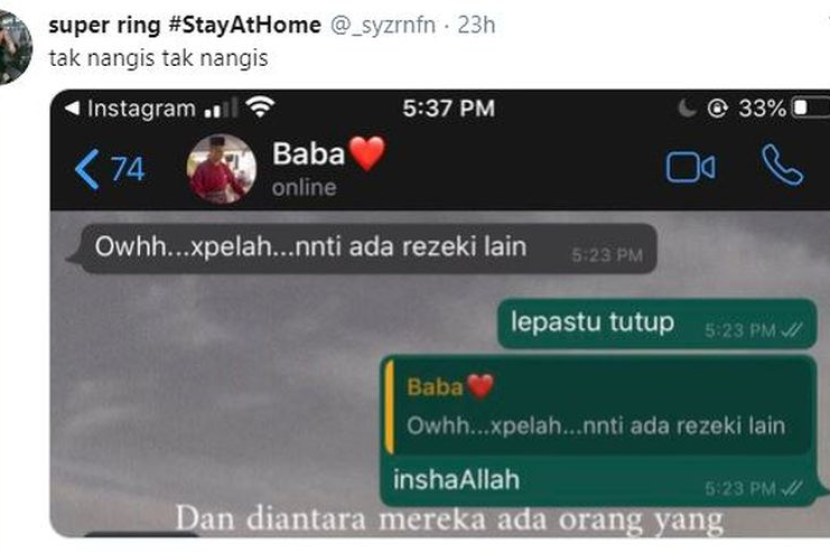The height and width of the screenshot is (553, 830).
Task: Tap the Do Not Disturb moon icon
Action: click(687, 108)
